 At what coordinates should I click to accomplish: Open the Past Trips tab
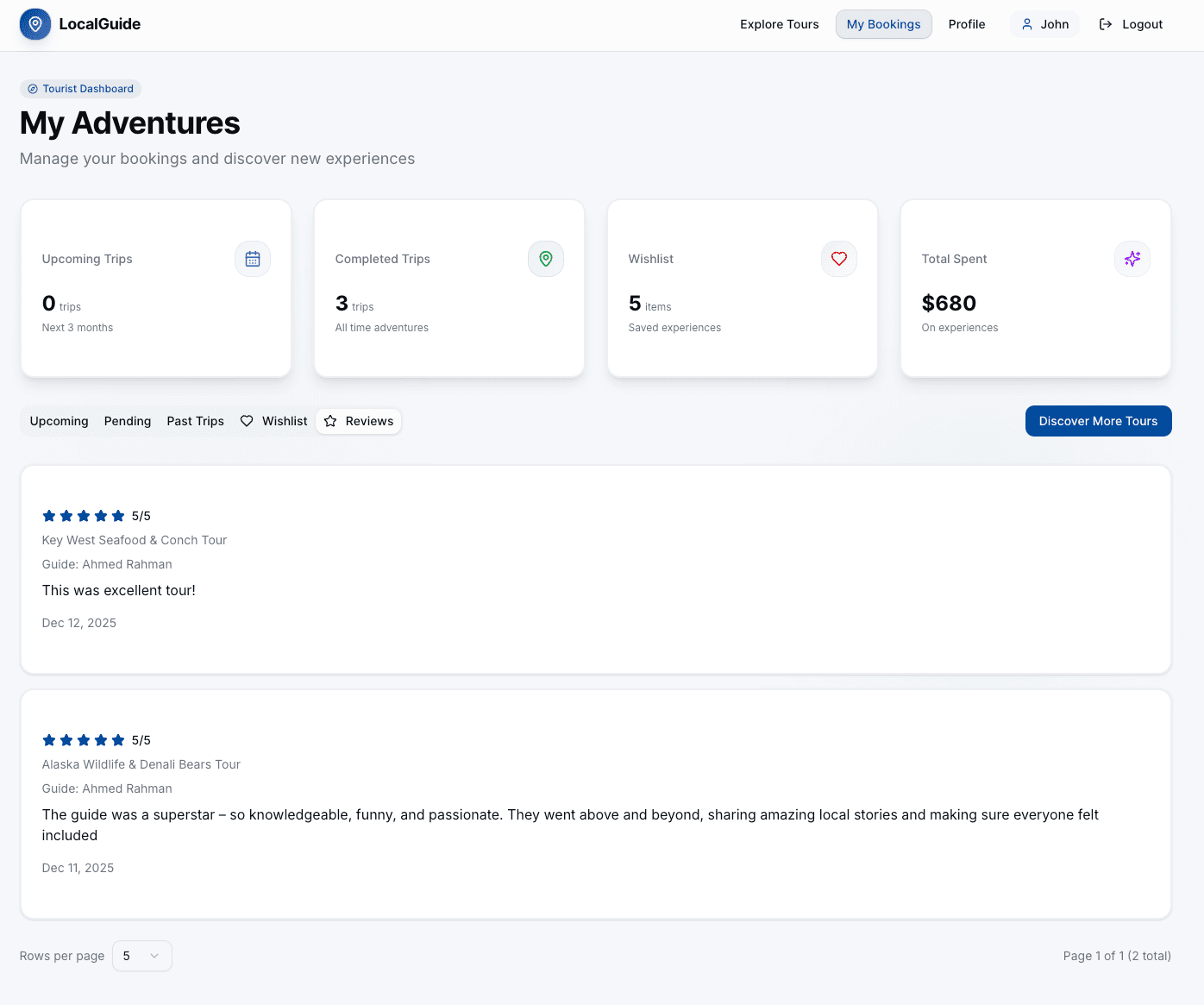pos(195,421)
